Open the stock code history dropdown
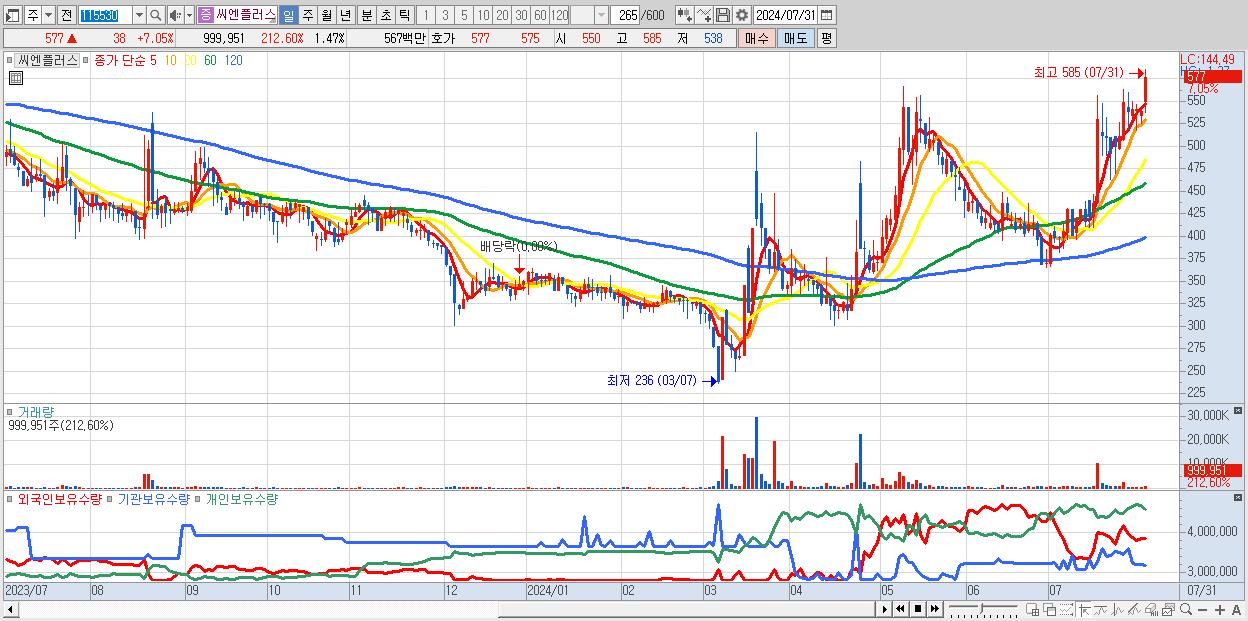 [x=140, y=16]
